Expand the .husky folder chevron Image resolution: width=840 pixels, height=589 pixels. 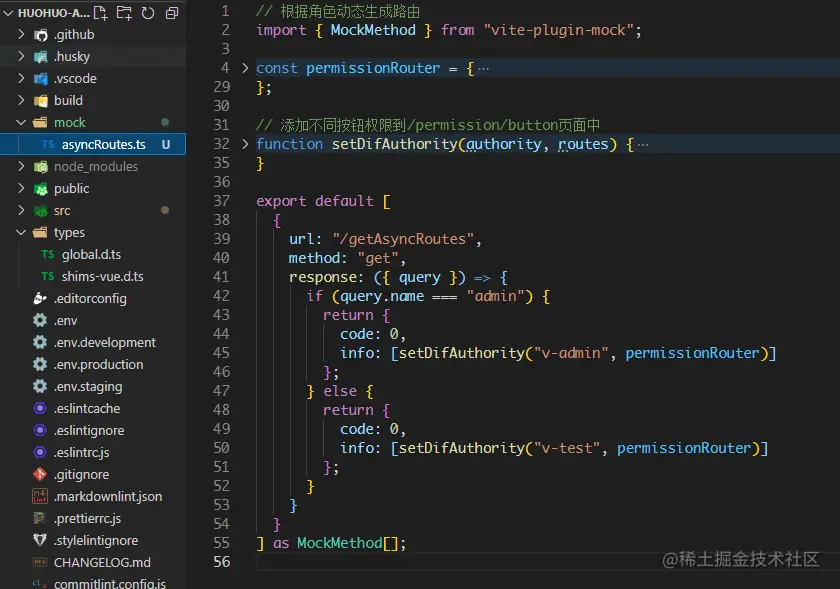(x=21, y=56)
